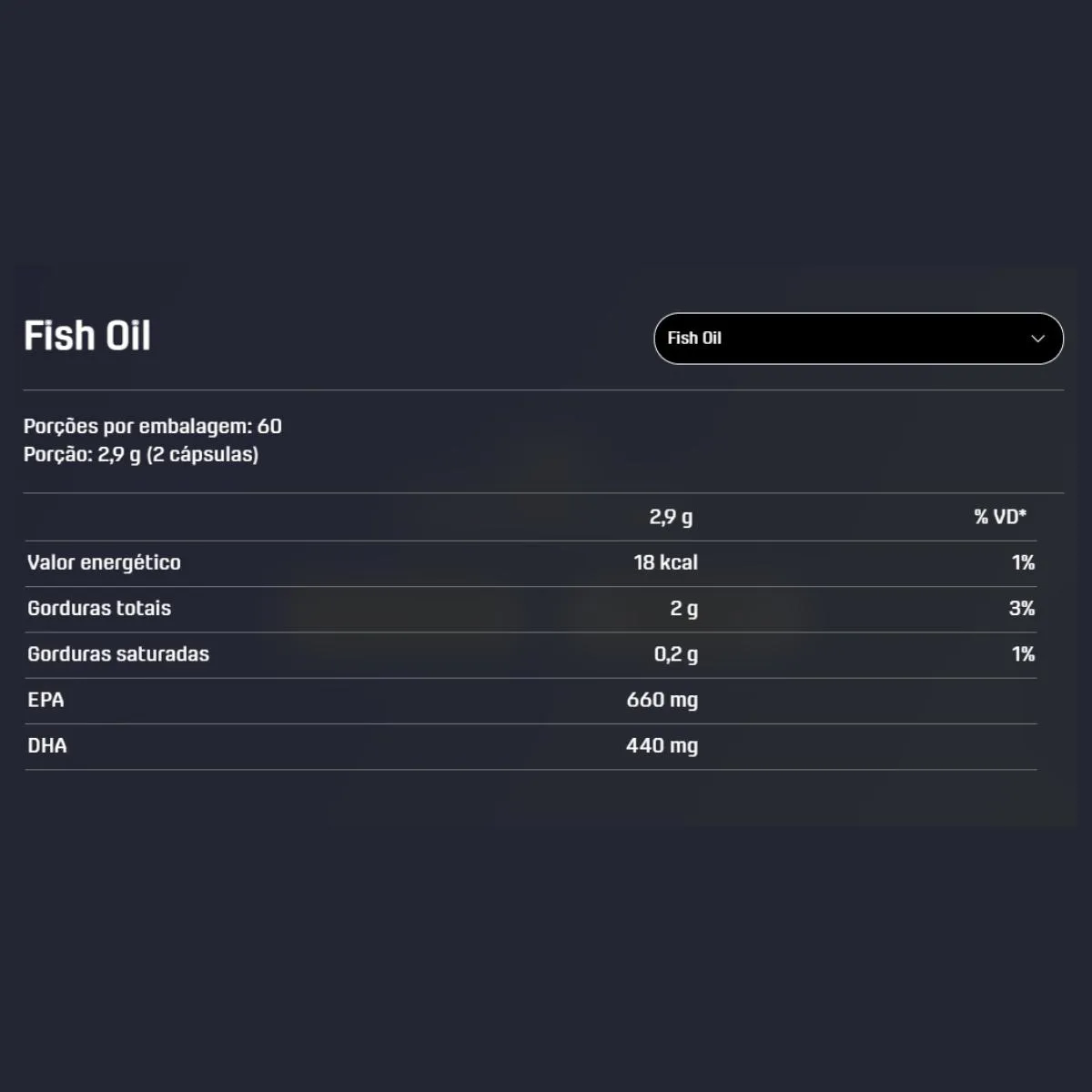Select the Gorduras totais row label

(99, 608)
